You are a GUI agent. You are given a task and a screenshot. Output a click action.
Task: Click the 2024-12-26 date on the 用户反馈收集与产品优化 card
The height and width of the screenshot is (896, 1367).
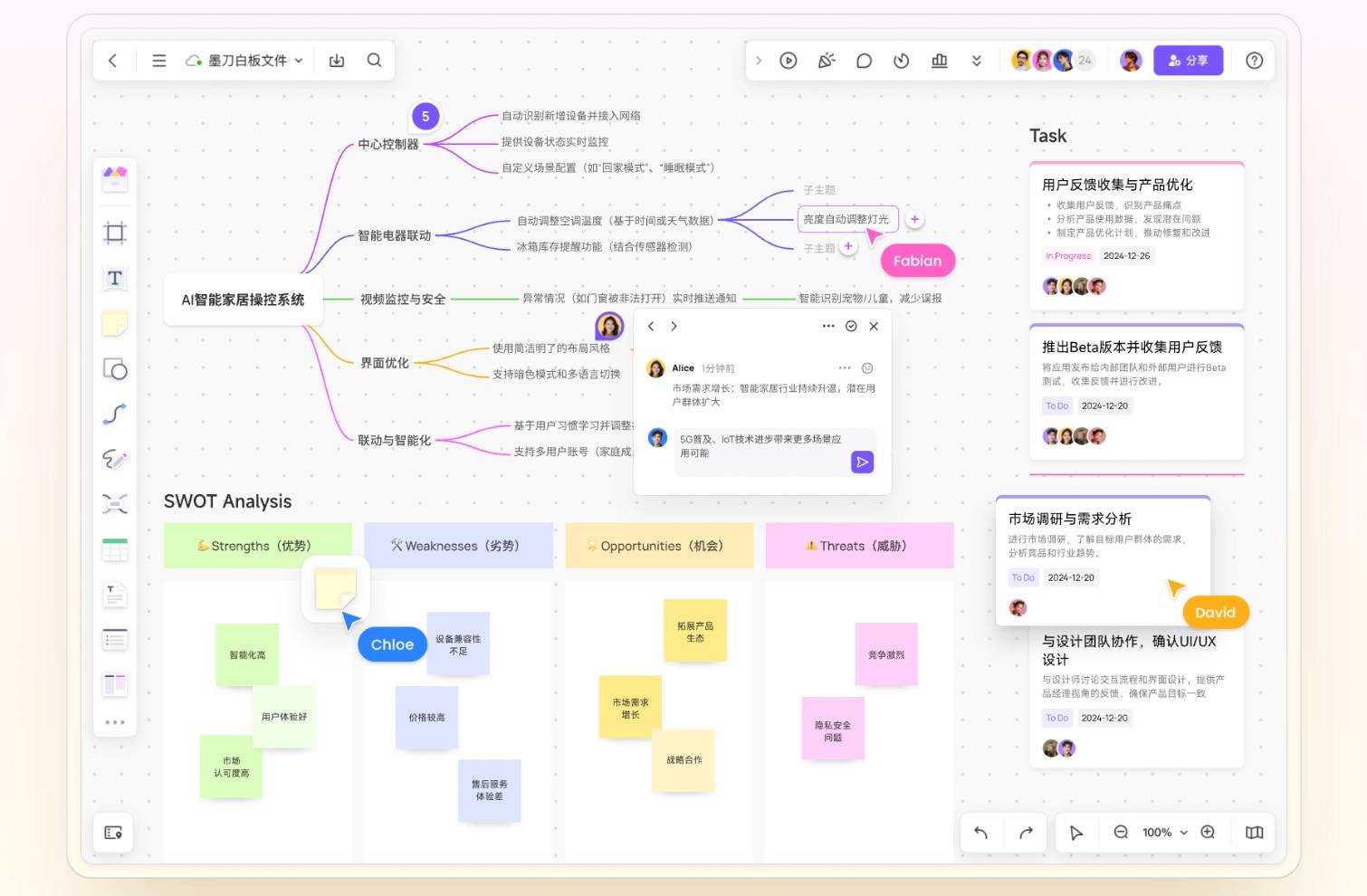point(1126,256)
